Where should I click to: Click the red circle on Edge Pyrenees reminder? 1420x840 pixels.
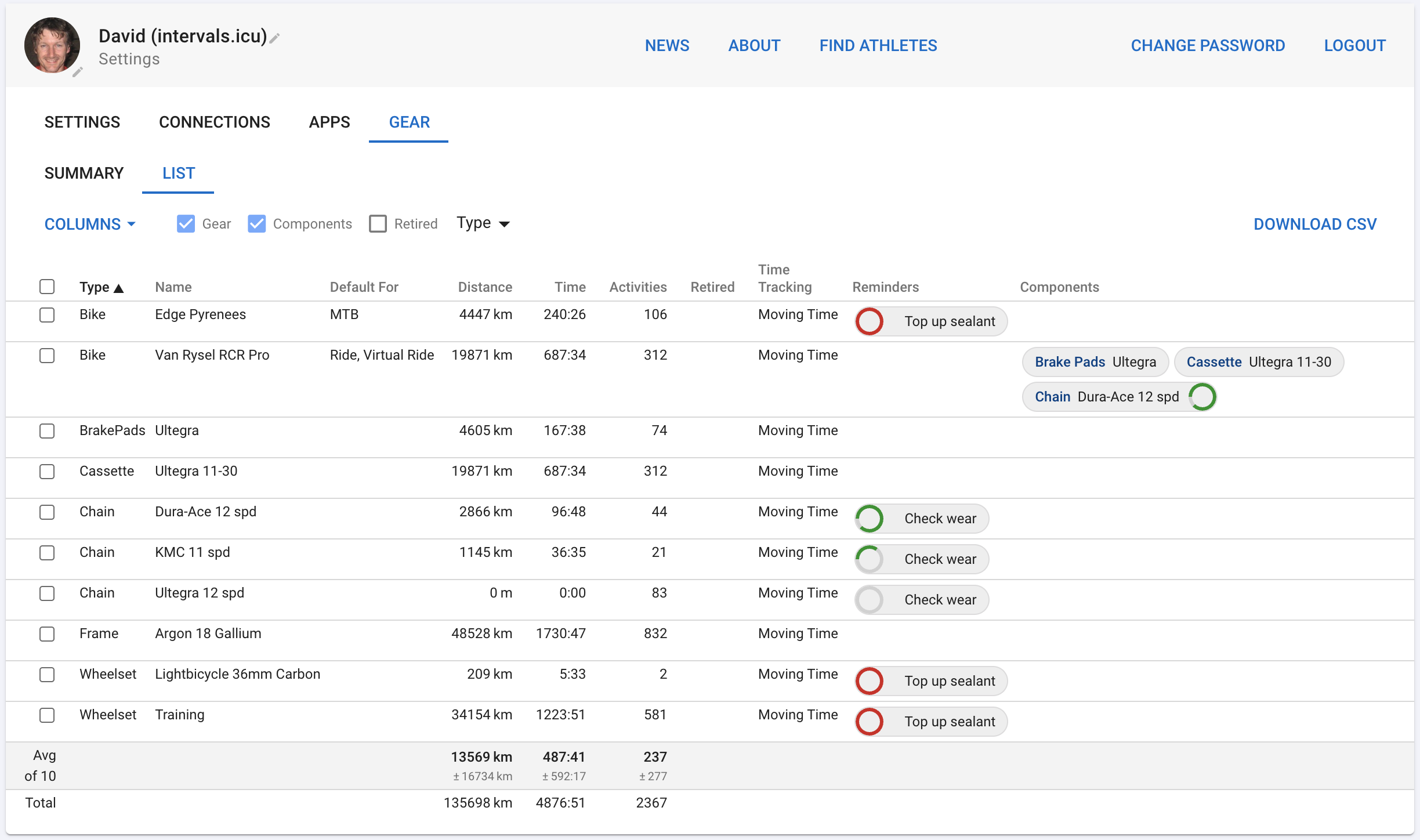[x=870, y=321]
